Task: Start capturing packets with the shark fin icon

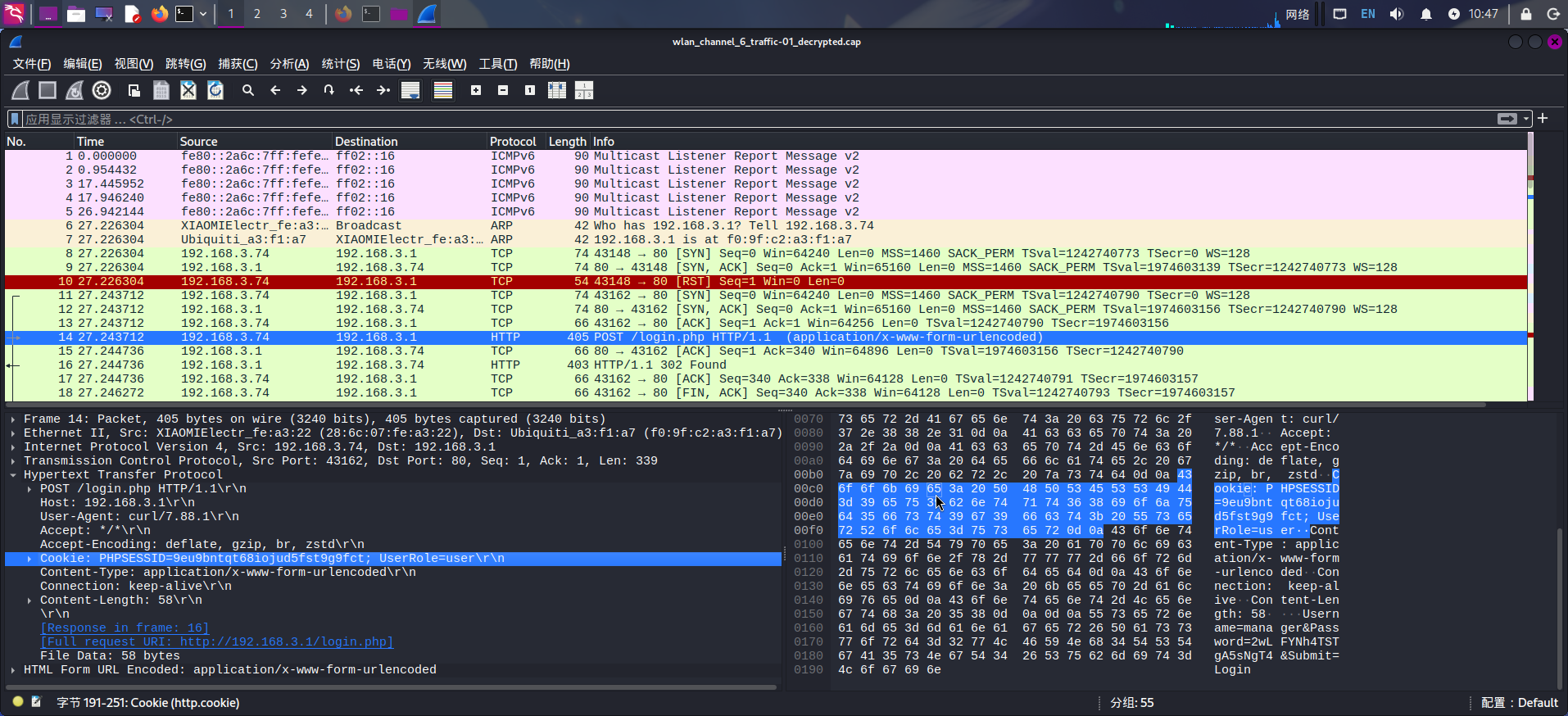Action: [x=20, y=90]
